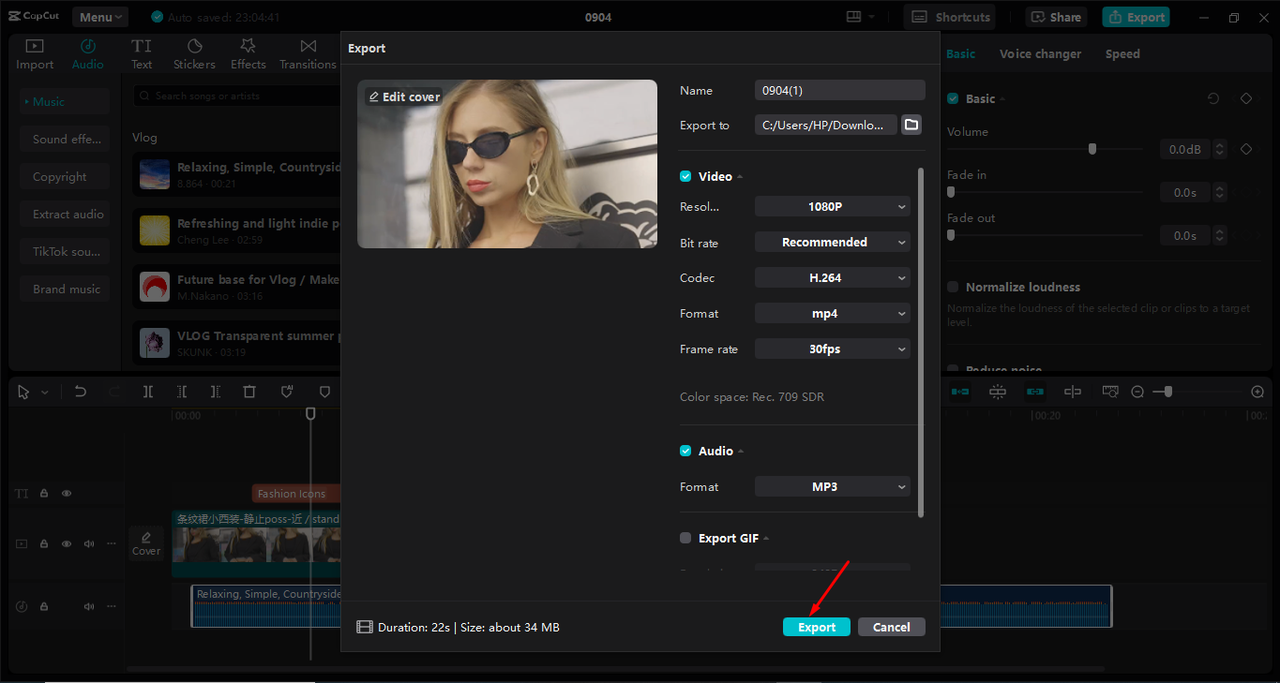Screen dimensions: 1280x683
Task: Hide the text track with eye icon
Action: (x=67, y=493)
